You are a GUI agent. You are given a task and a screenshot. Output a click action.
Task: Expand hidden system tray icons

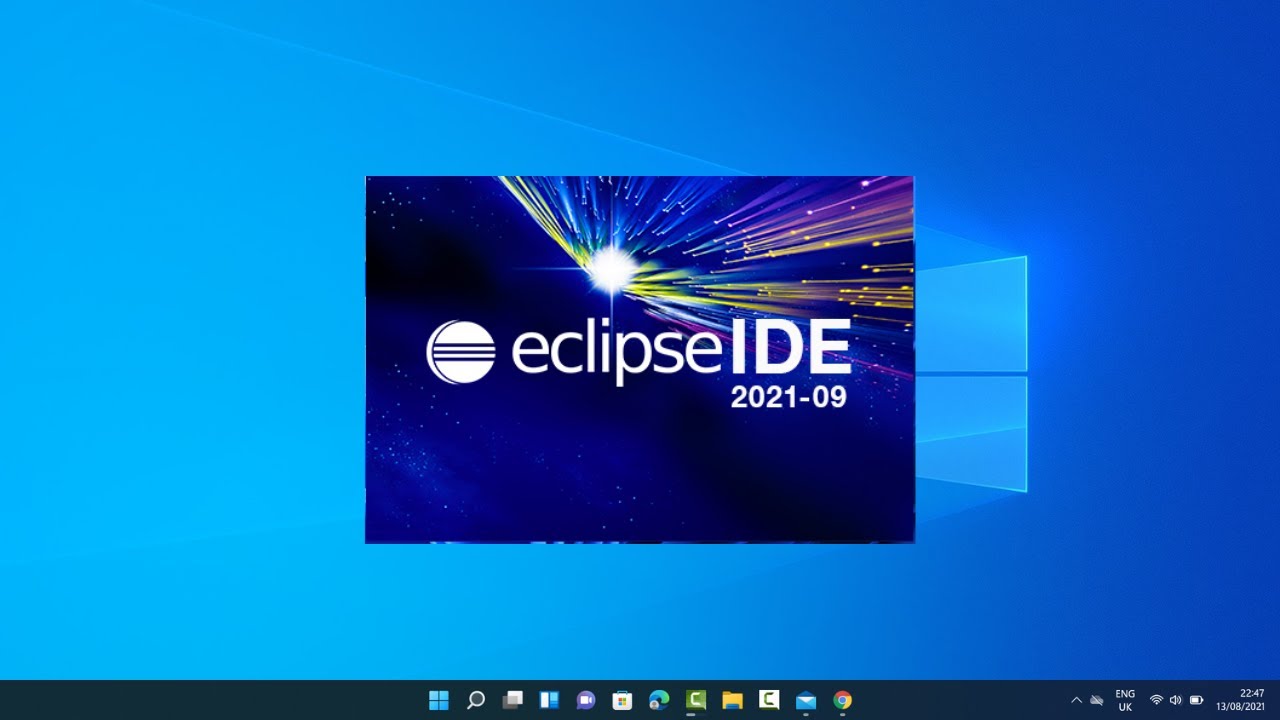pos(1076,700)
